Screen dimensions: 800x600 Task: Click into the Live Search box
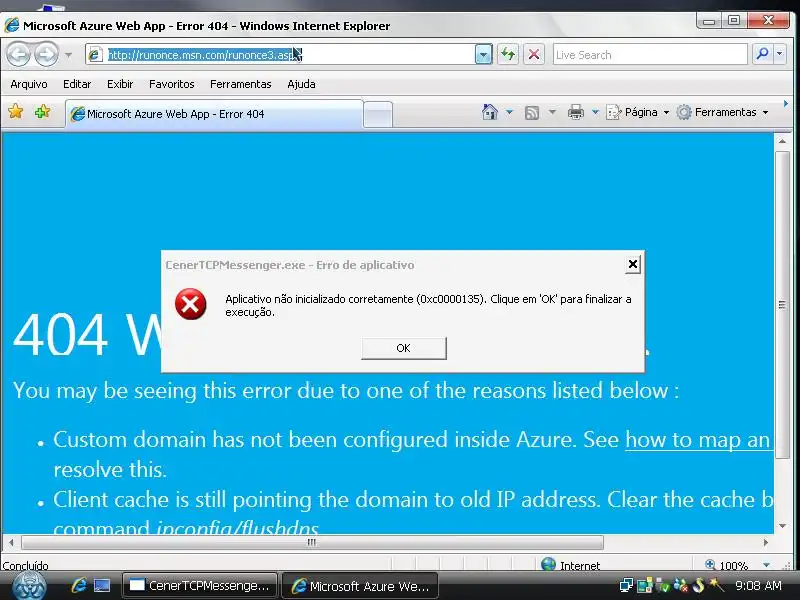pos(650,55)
